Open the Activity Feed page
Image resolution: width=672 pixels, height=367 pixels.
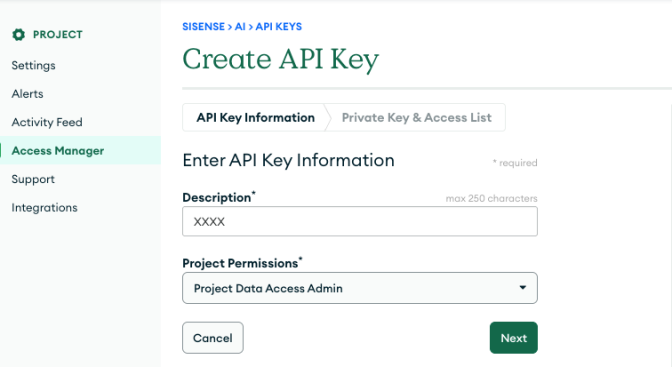point(47,122)
